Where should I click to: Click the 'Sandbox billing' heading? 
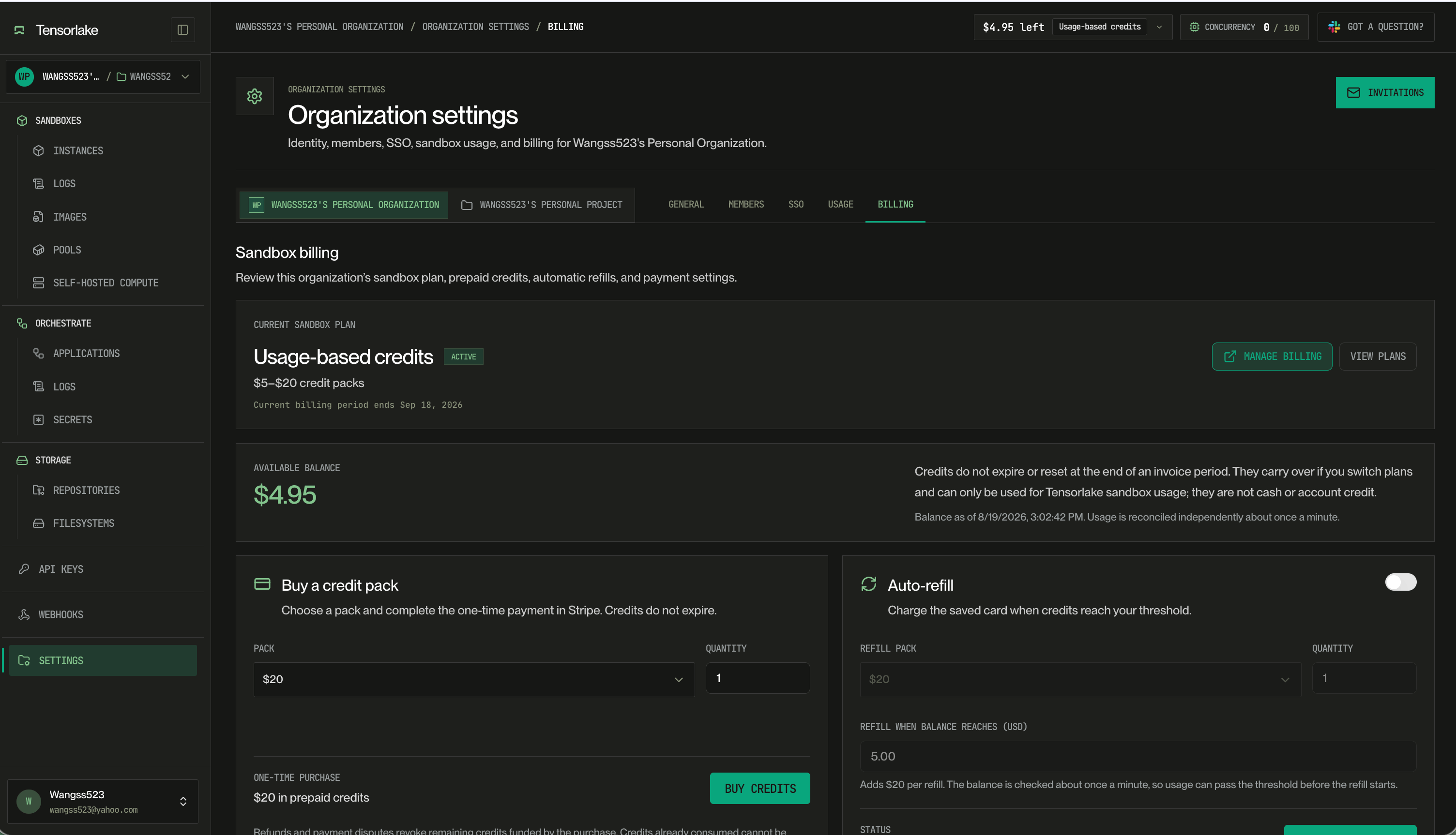[287, 253]
